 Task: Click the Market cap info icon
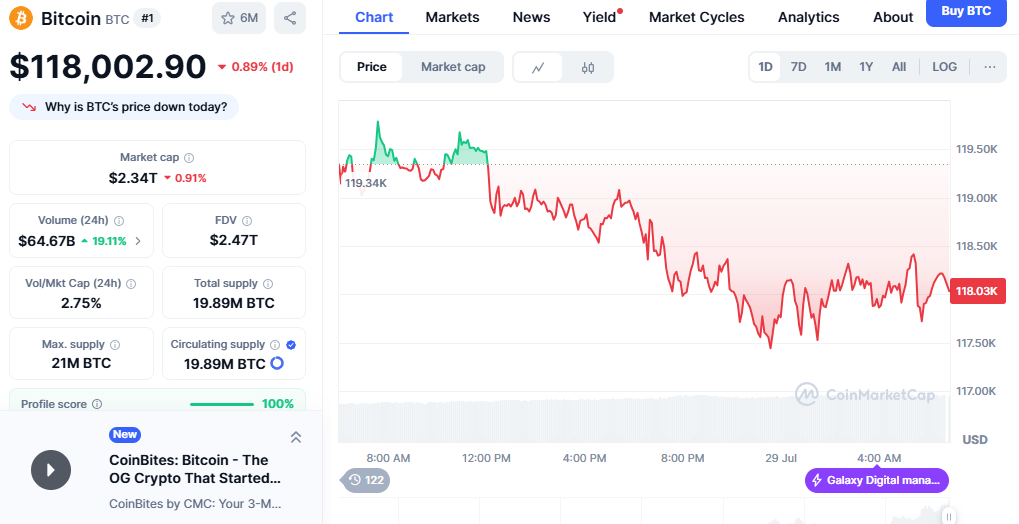(x=189, y=158)
